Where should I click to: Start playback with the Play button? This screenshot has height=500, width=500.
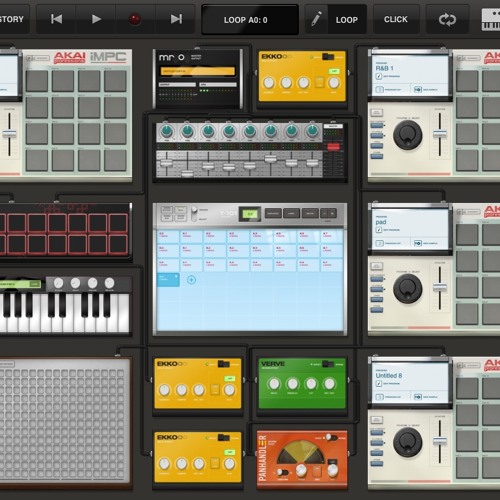click(x=96, y=19)
